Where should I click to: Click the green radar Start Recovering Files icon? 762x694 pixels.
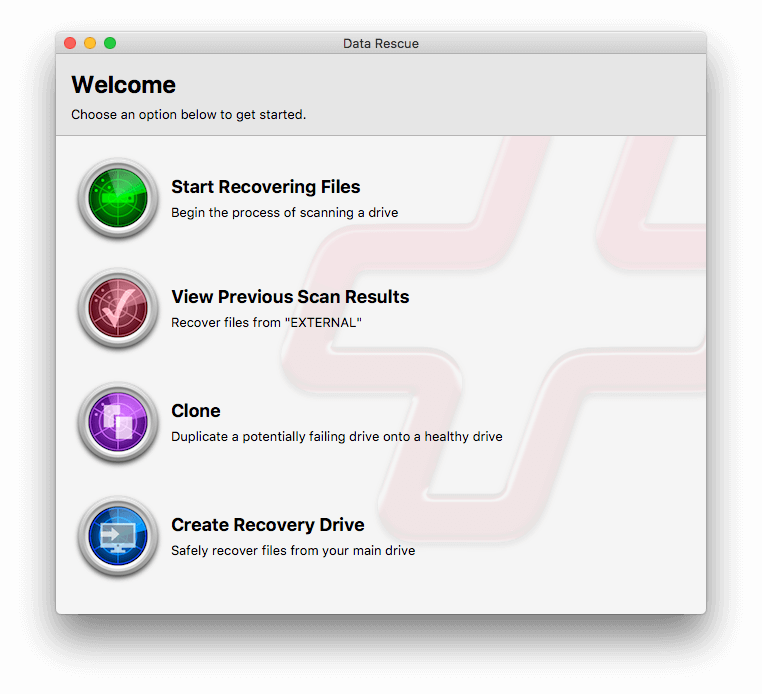coord(118,198)
